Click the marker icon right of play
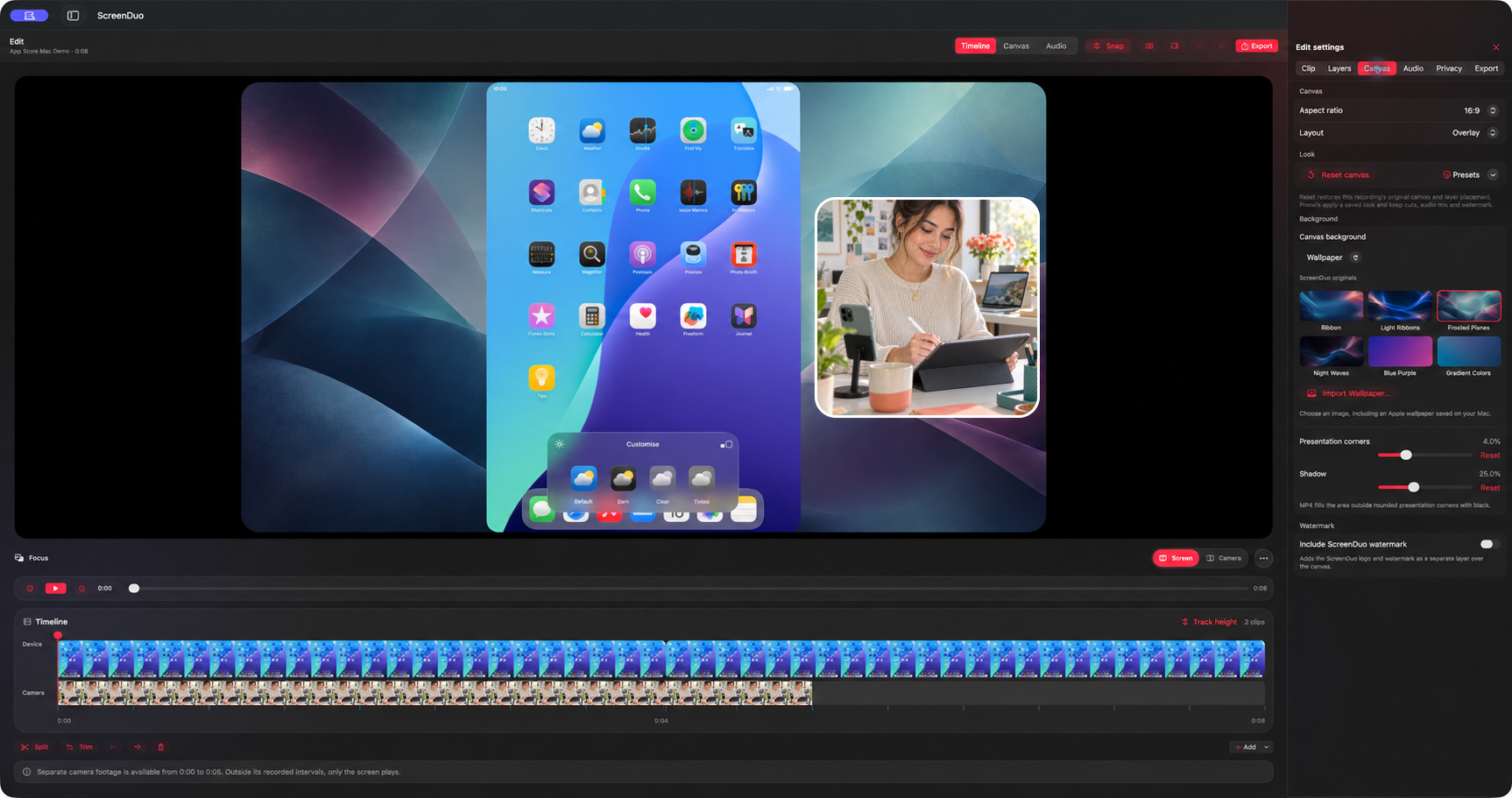The width and height of the screenshot is (1512, 798). 82,589
